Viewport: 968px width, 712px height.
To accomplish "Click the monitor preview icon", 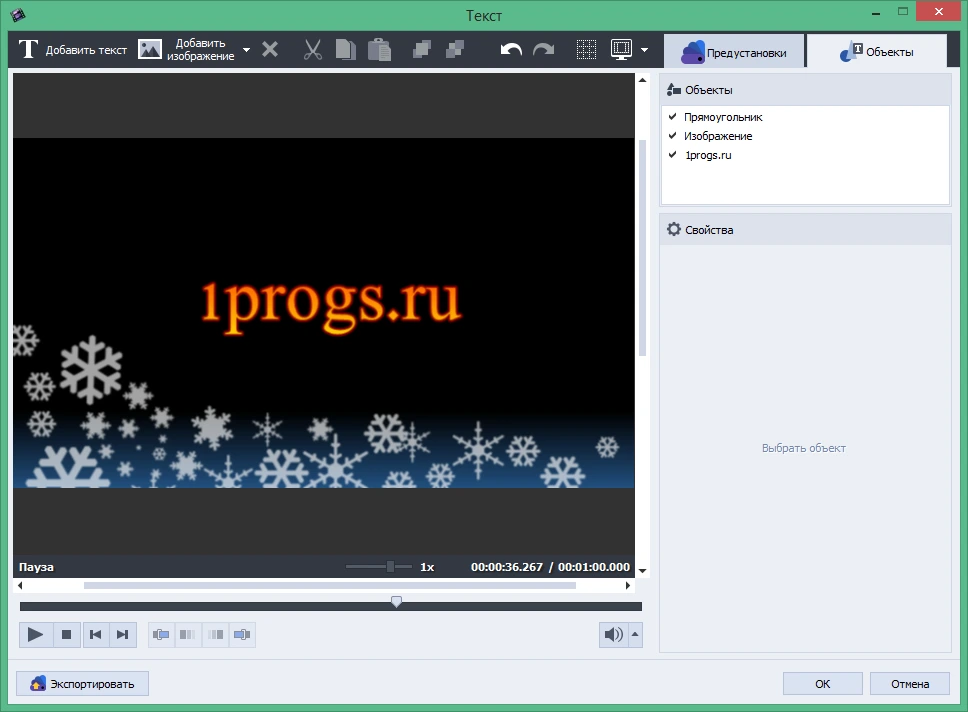I will pos(621,49).
